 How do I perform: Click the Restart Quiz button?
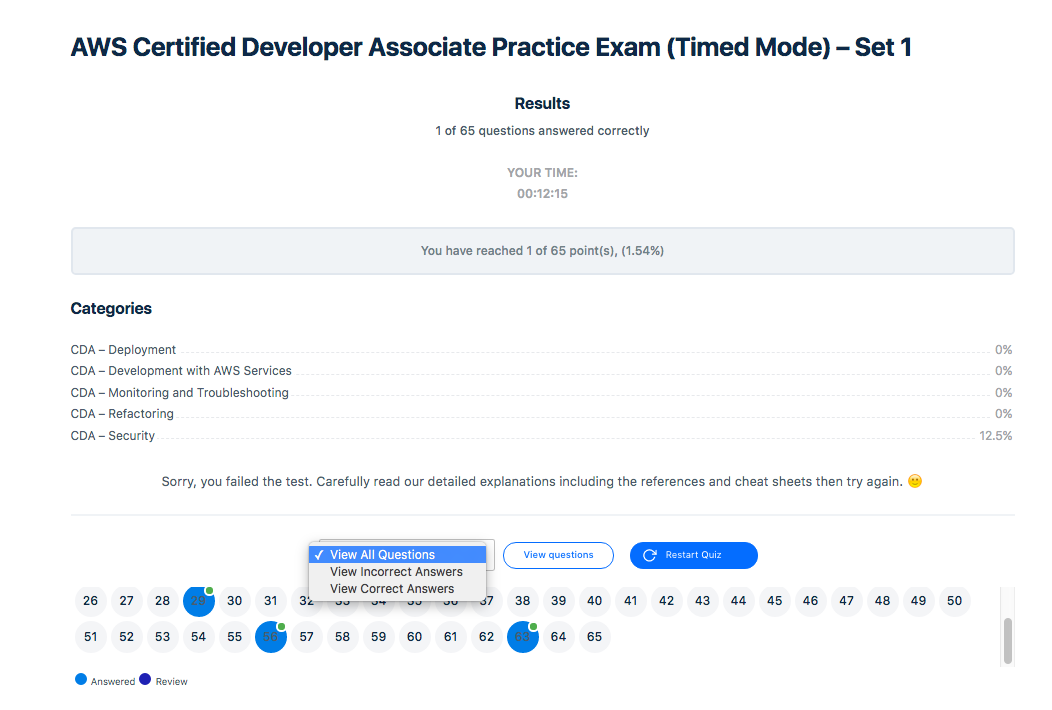693,555
